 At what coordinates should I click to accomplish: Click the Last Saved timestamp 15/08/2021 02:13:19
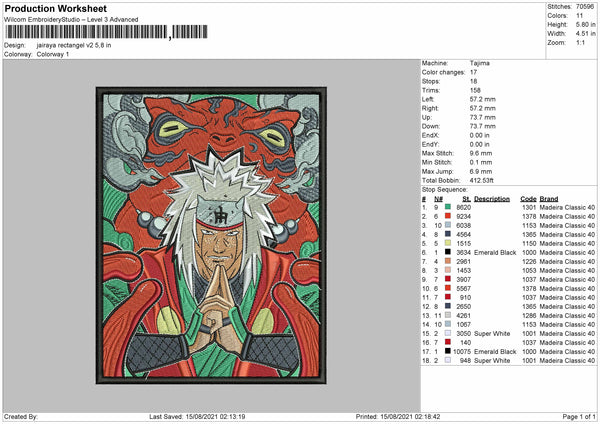[215, 416]
